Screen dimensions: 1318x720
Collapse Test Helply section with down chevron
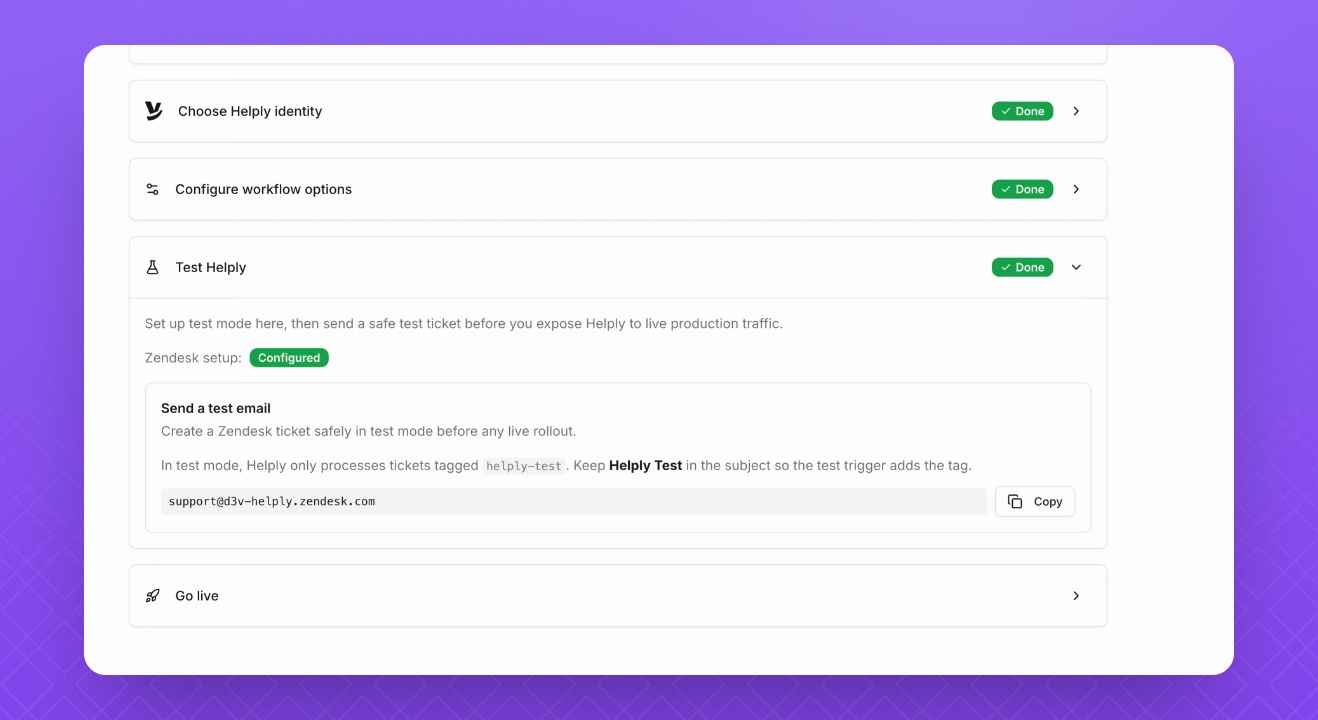[x=1076, y=267]
